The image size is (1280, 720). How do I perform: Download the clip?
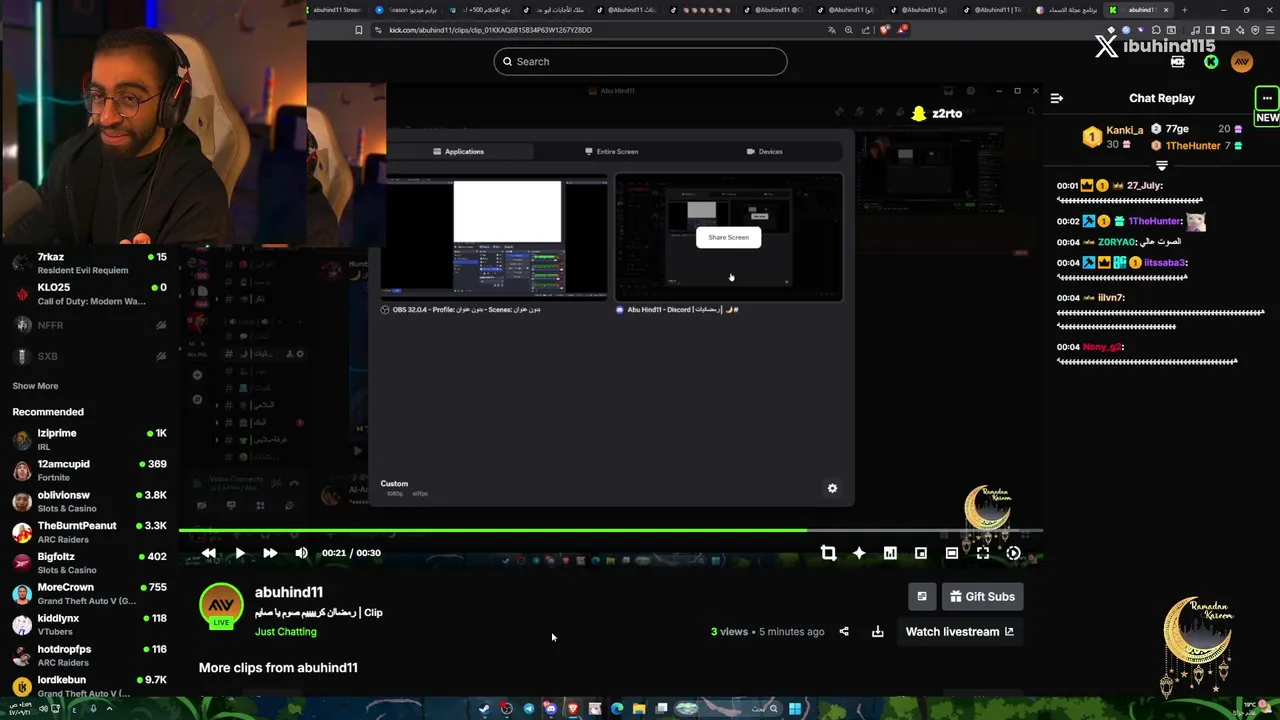coord(877,632)
